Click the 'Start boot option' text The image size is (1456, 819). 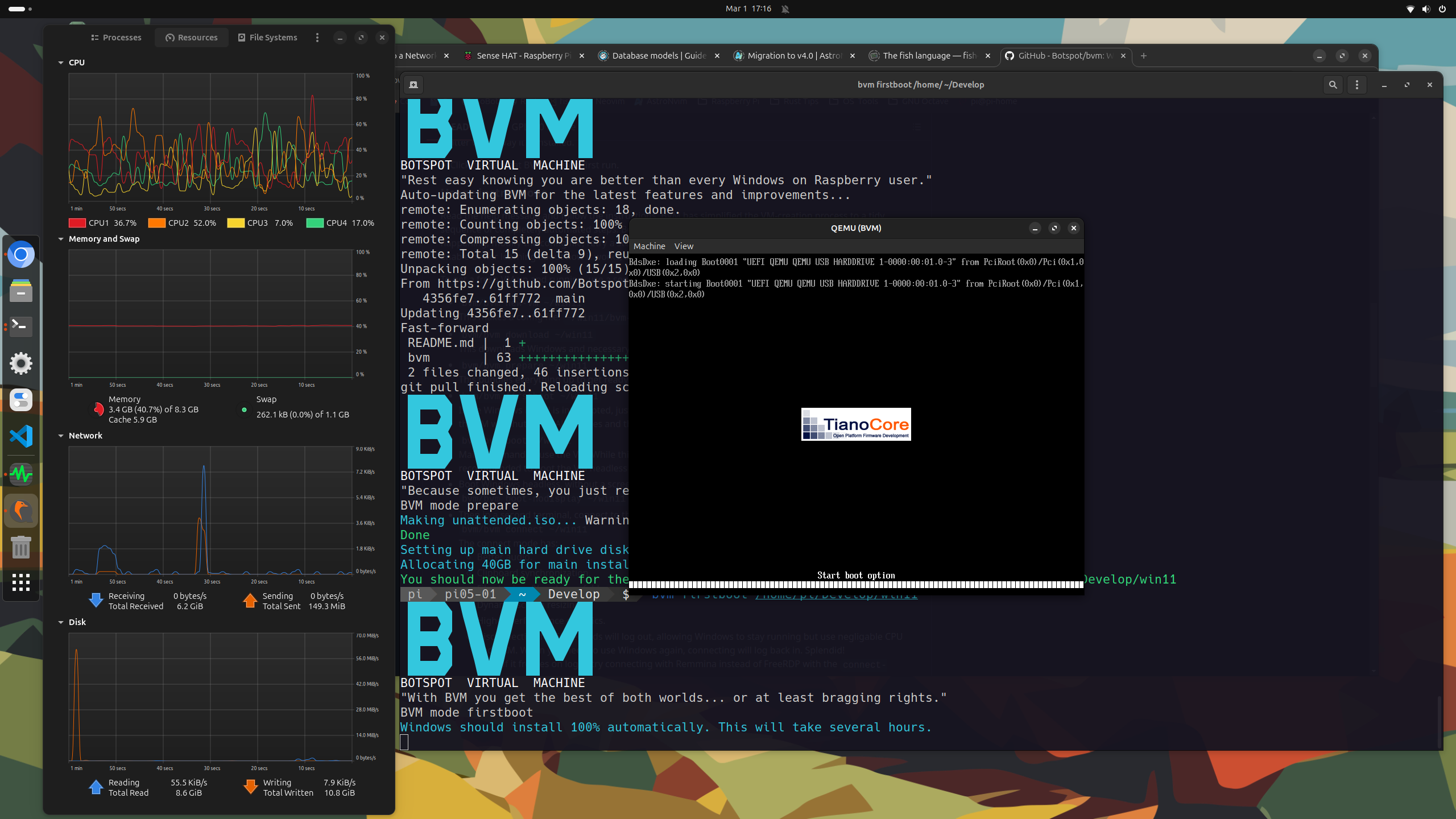(x=856, y=576)
